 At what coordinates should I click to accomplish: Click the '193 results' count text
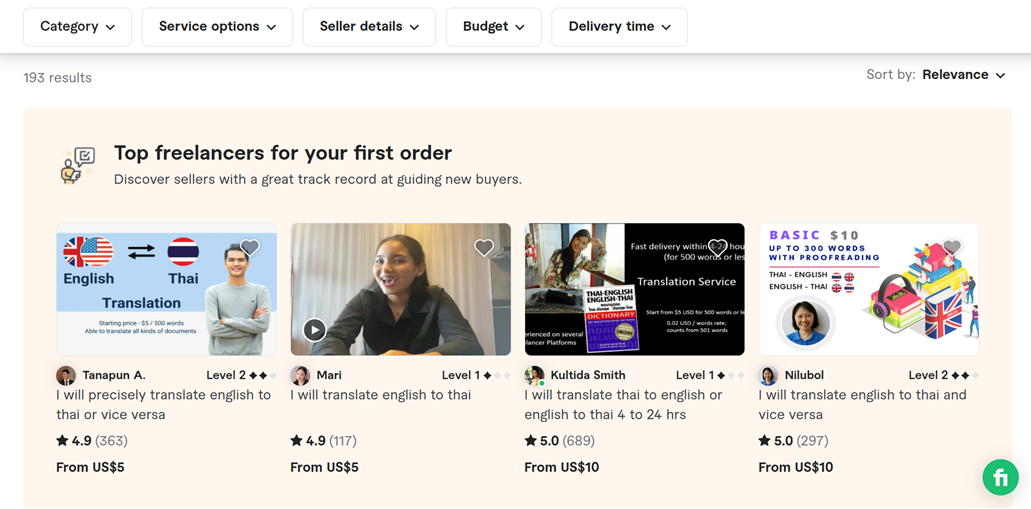58,78
